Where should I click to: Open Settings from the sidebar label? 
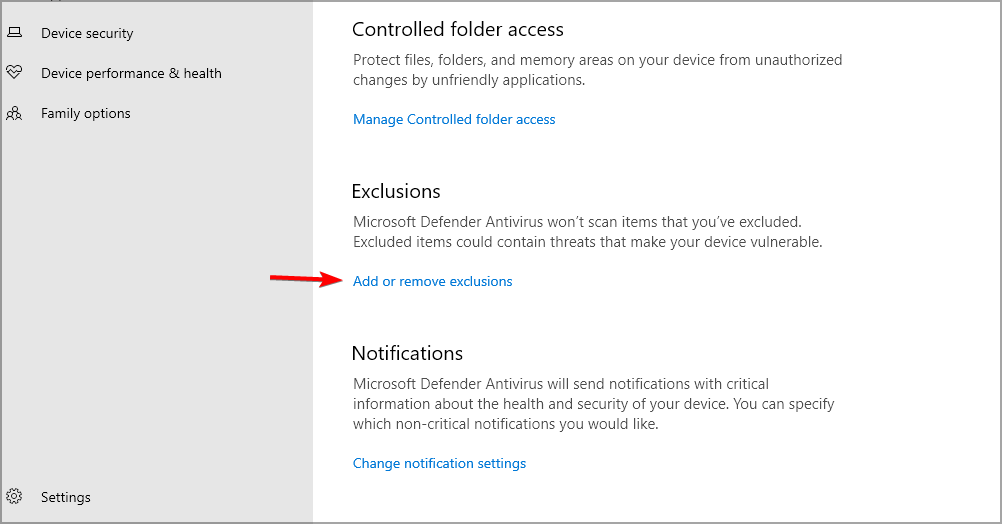pyautogui.click(x=66, y=497)
